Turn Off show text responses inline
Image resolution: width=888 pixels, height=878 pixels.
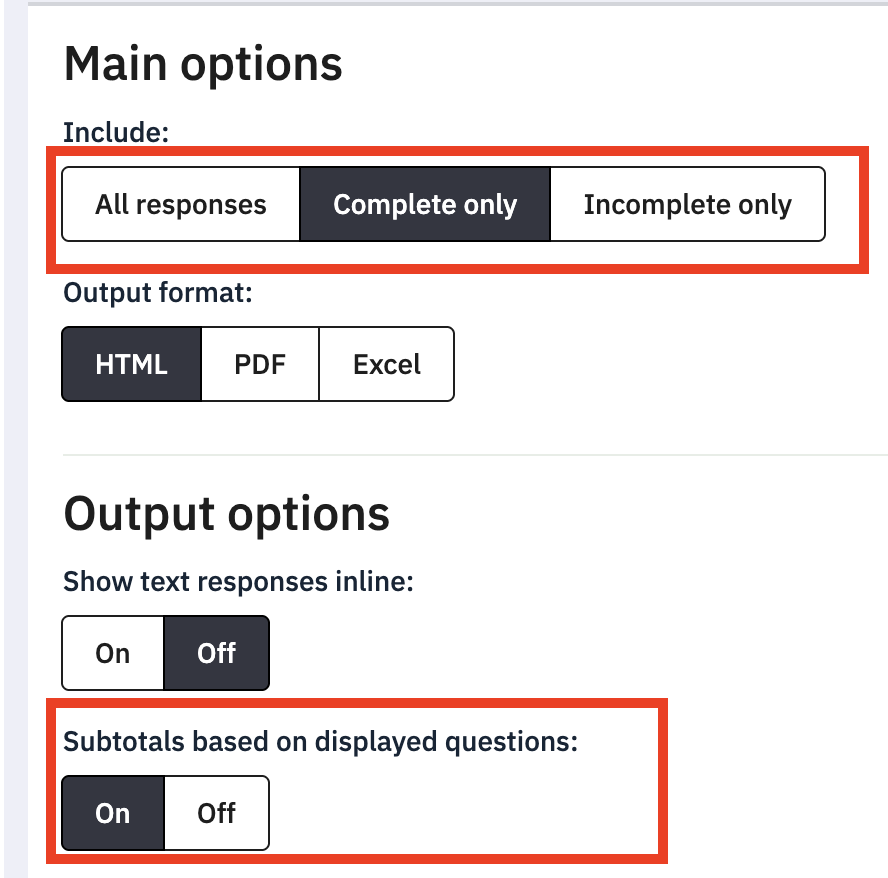(217, 653)
